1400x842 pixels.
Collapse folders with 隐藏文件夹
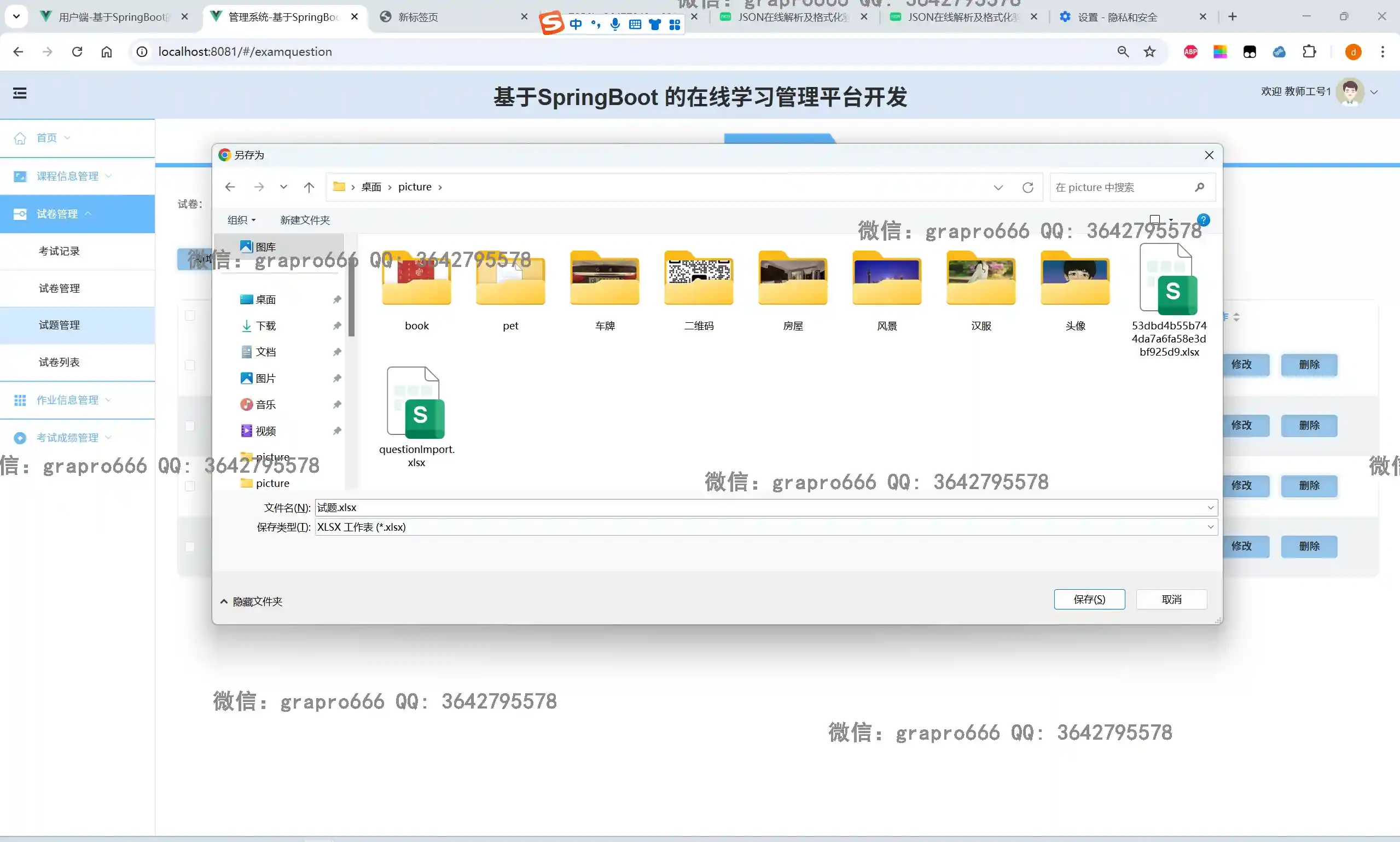click(x=251, y=601)
